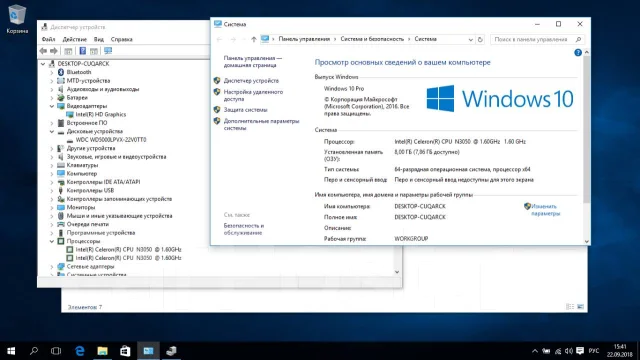Open the Start menu

point(11,351)
